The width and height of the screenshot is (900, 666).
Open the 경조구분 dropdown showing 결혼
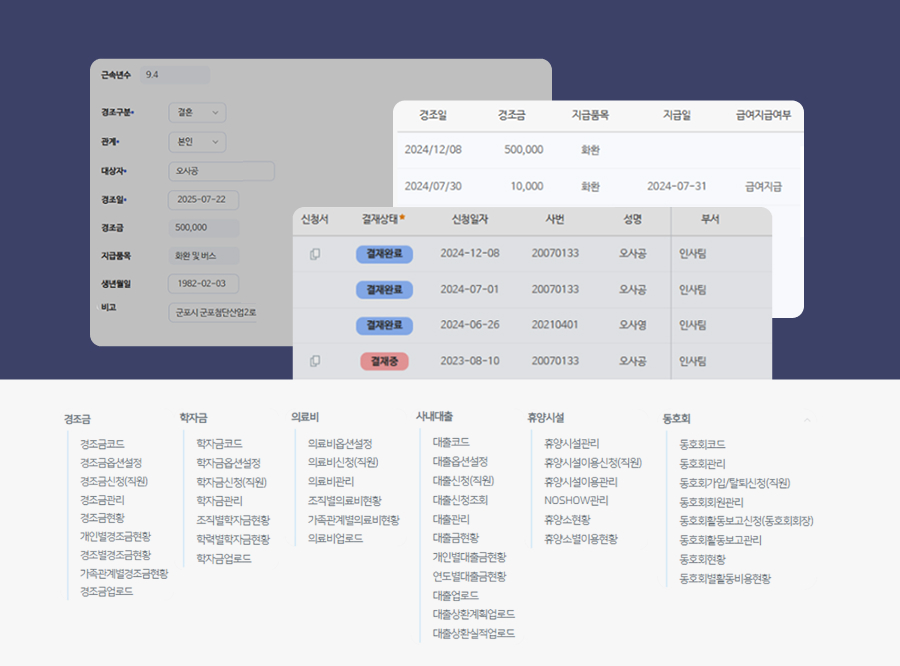click(x=197, y=113)
